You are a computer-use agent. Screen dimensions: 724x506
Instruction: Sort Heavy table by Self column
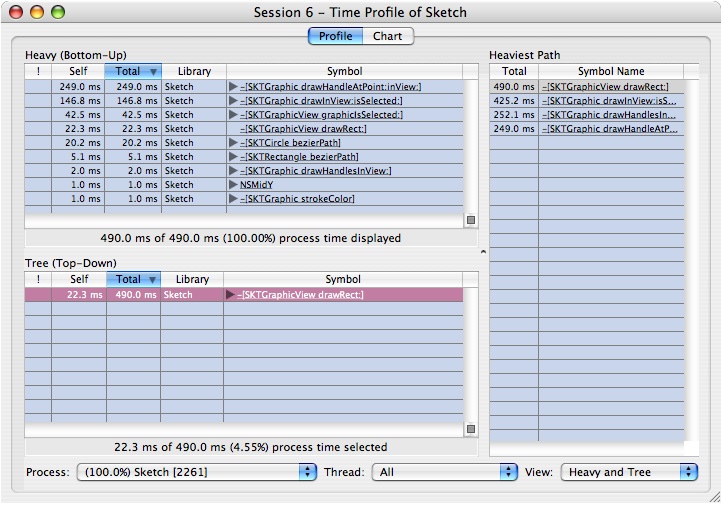coord(78,72)
